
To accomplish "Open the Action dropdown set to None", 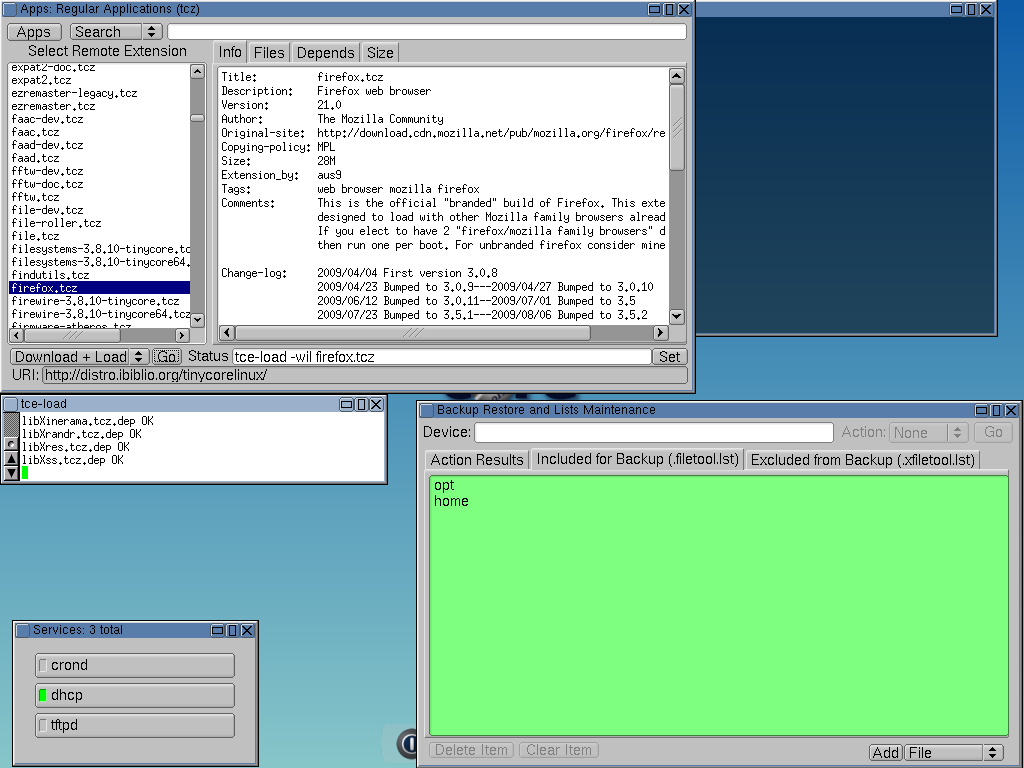I will (928, 432).
